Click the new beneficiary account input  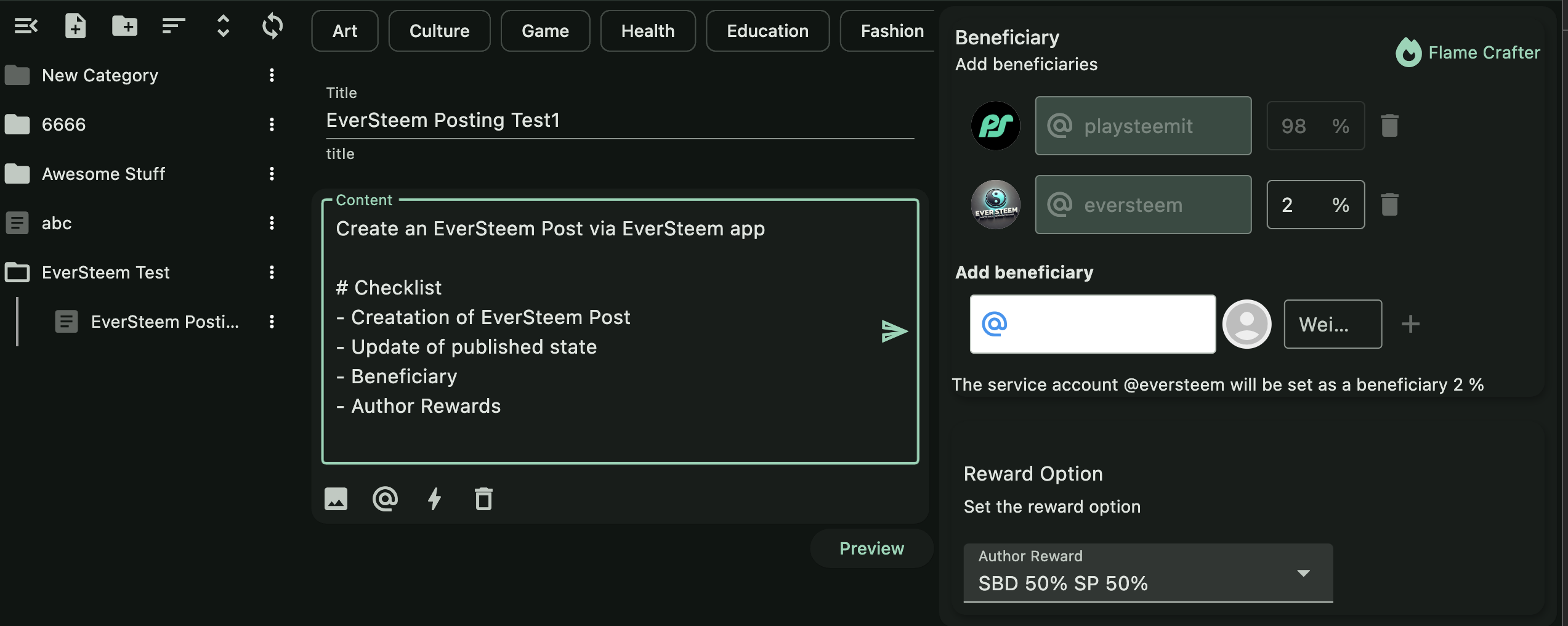pos(1093,324)
